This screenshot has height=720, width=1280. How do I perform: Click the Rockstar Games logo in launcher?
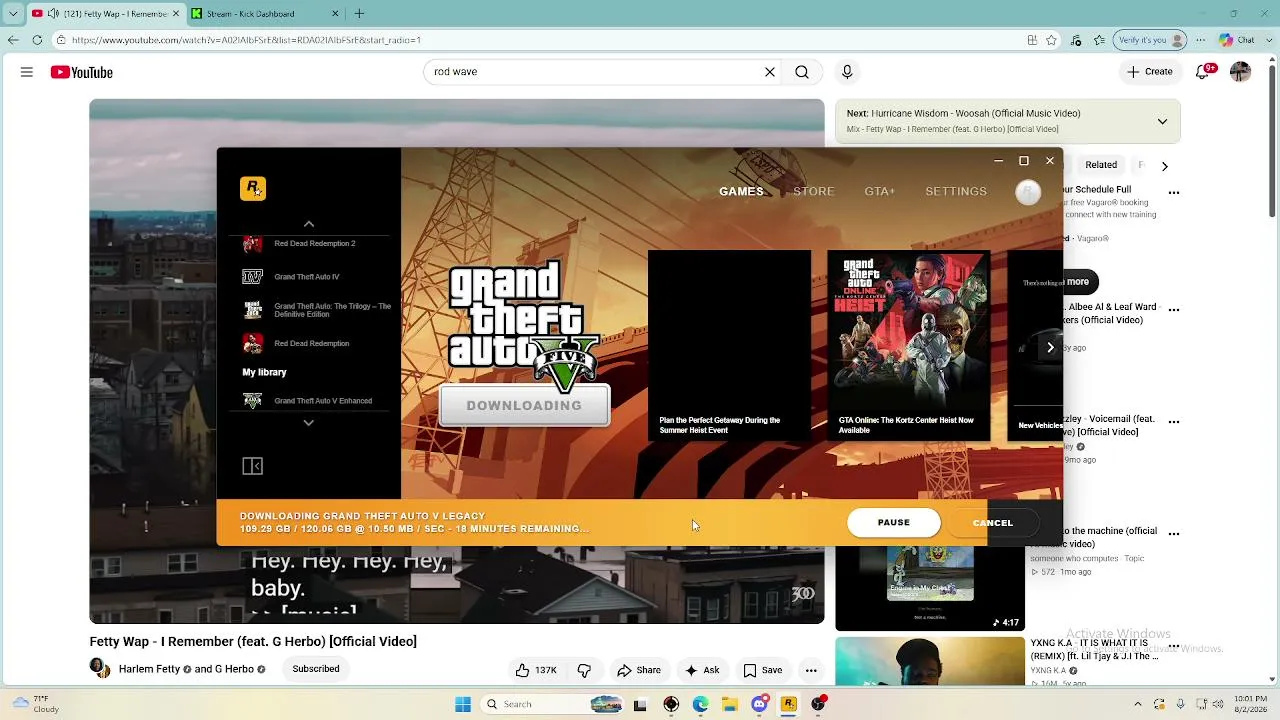(x=253, y=188)
